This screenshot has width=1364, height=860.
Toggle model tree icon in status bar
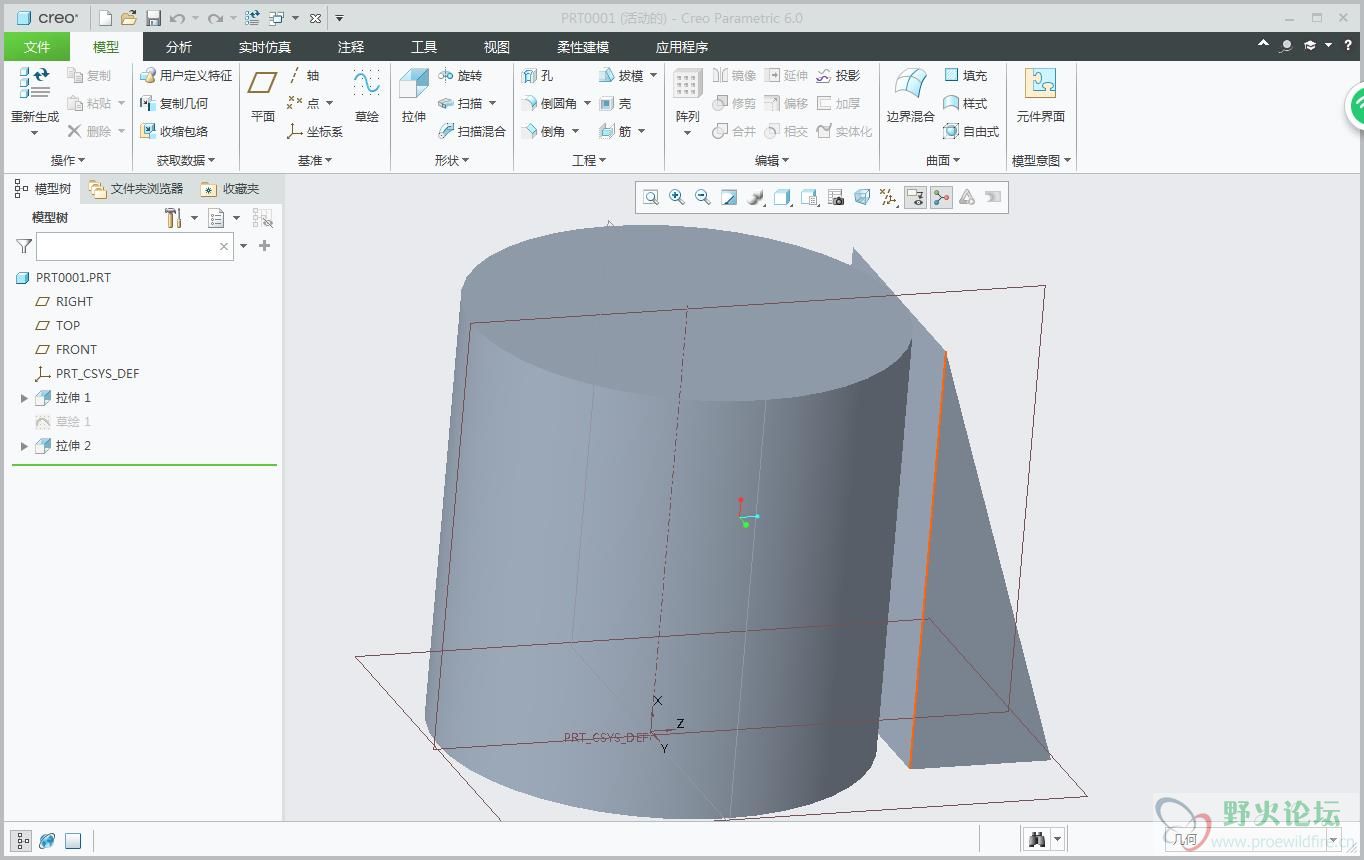22,841
